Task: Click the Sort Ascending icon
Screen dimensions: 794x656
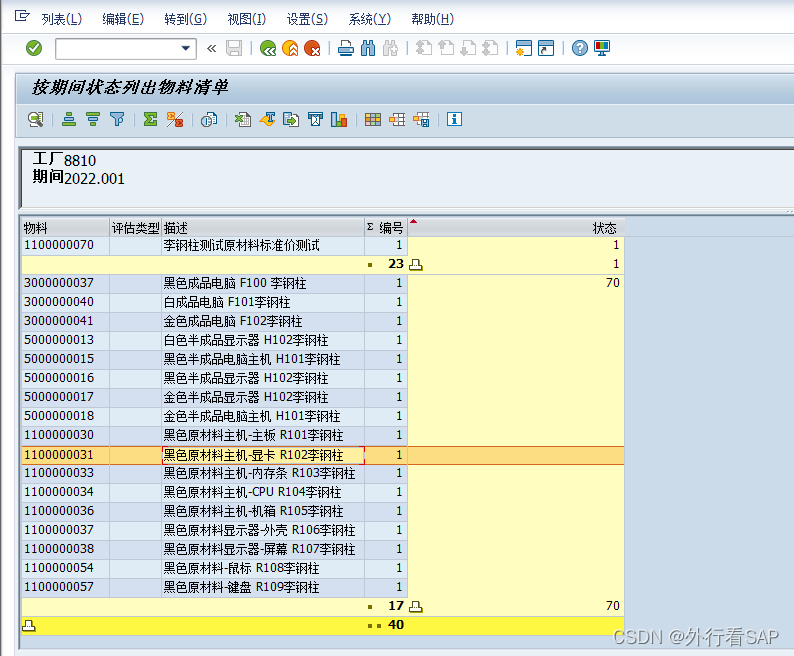Action: coord(69,120)
